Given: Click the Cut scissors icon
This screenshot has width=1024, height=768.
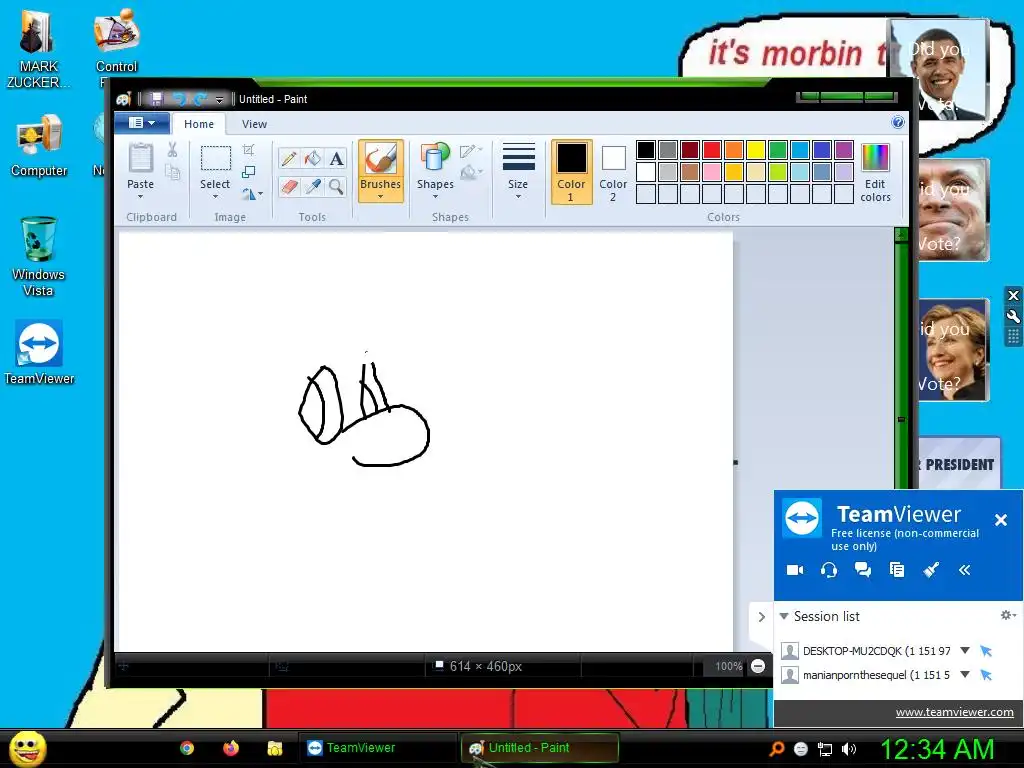Looking at the screenshot, I should click(172, 150).
